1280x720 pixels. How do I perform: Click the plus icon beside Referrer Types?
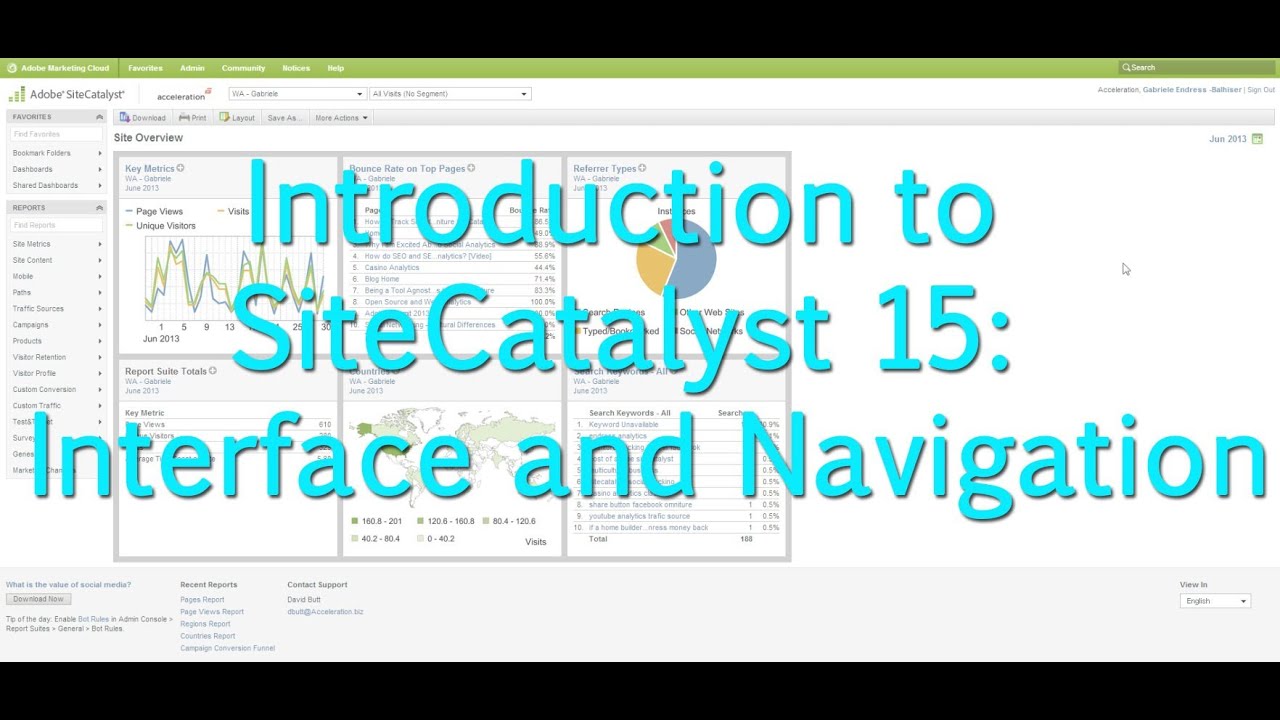pos(642,168)
